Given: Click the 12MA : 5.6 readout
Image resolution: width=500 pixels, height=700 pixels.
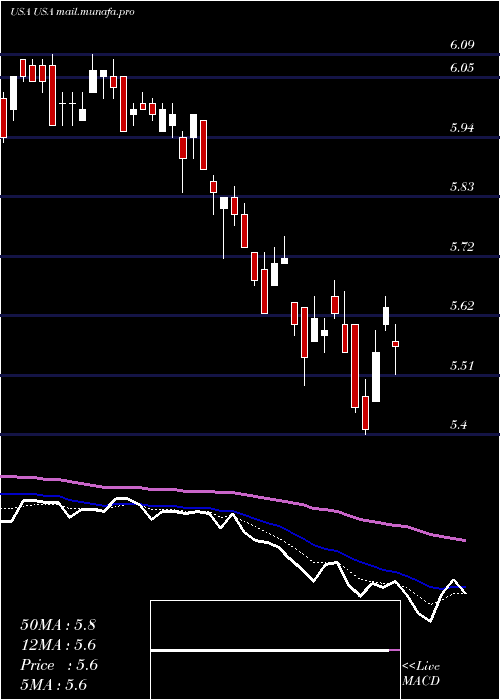Looking at the screenshot, I should click(58, 645).
